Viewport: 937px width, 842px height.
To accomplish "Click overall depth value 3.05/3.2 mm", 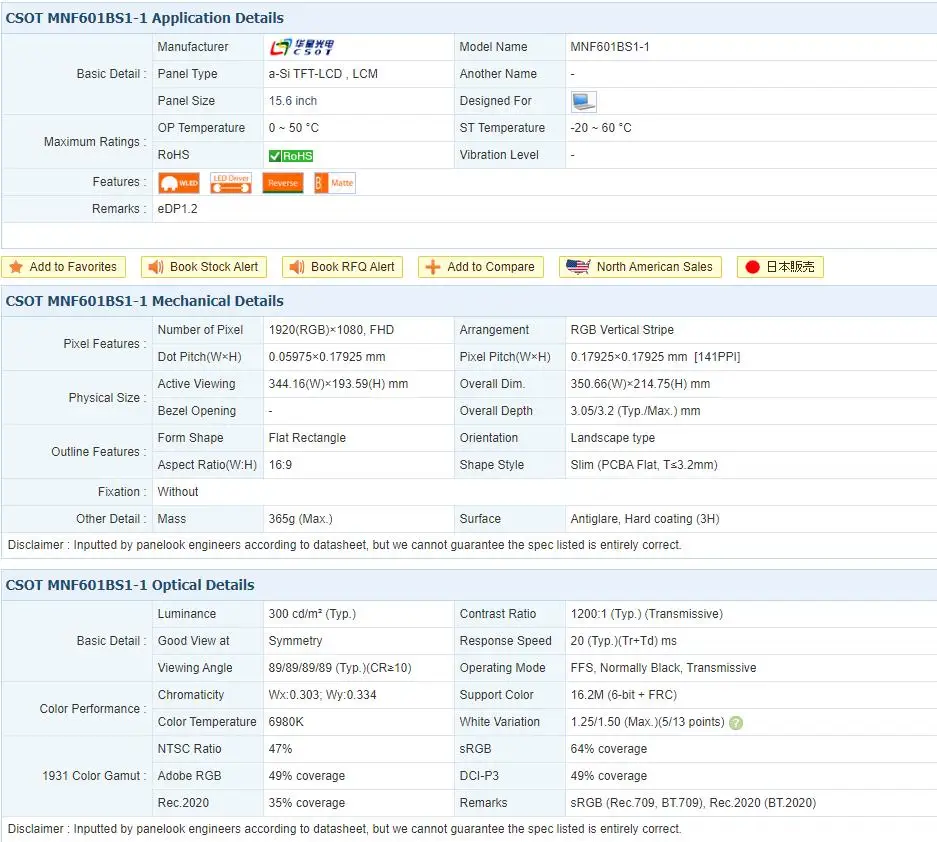I will 635,411.
